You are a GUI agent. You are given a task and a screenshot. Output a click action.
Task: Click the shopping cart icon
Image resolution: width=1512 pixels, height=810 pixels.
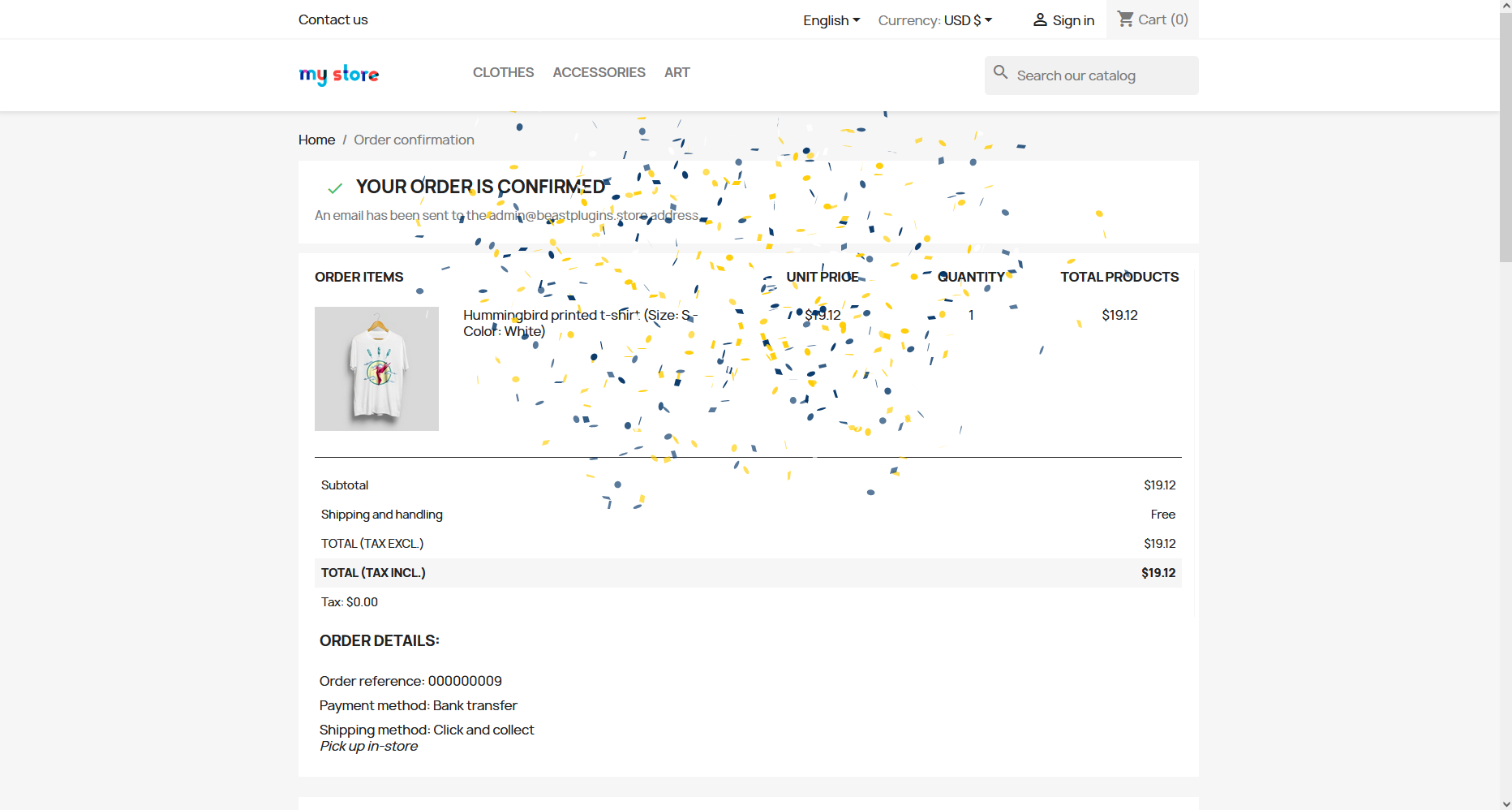pyautogui.click(x=1125, y=19)
